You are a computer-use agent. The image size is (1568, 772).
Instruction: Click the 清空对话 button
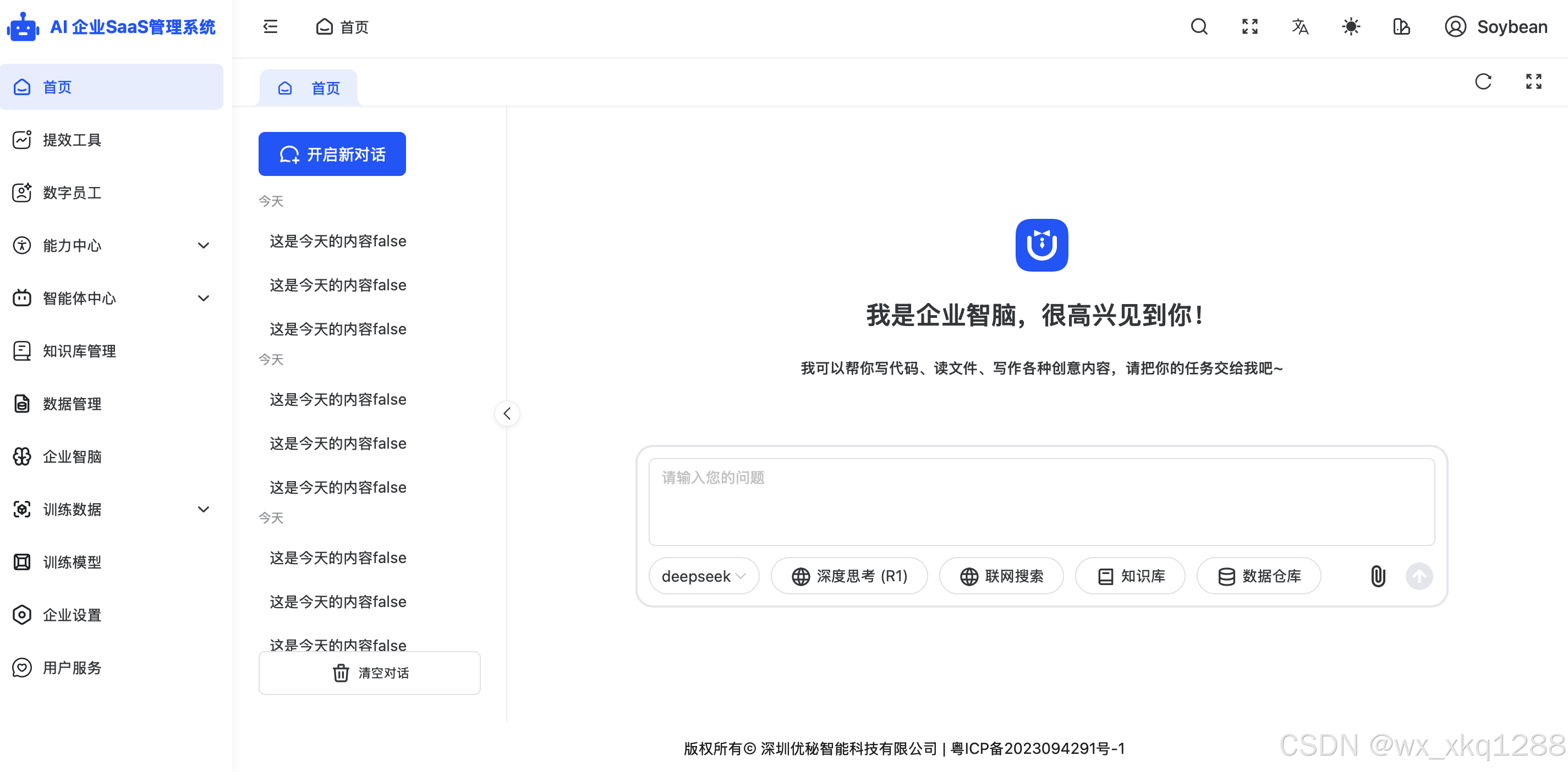coord(370,673)
